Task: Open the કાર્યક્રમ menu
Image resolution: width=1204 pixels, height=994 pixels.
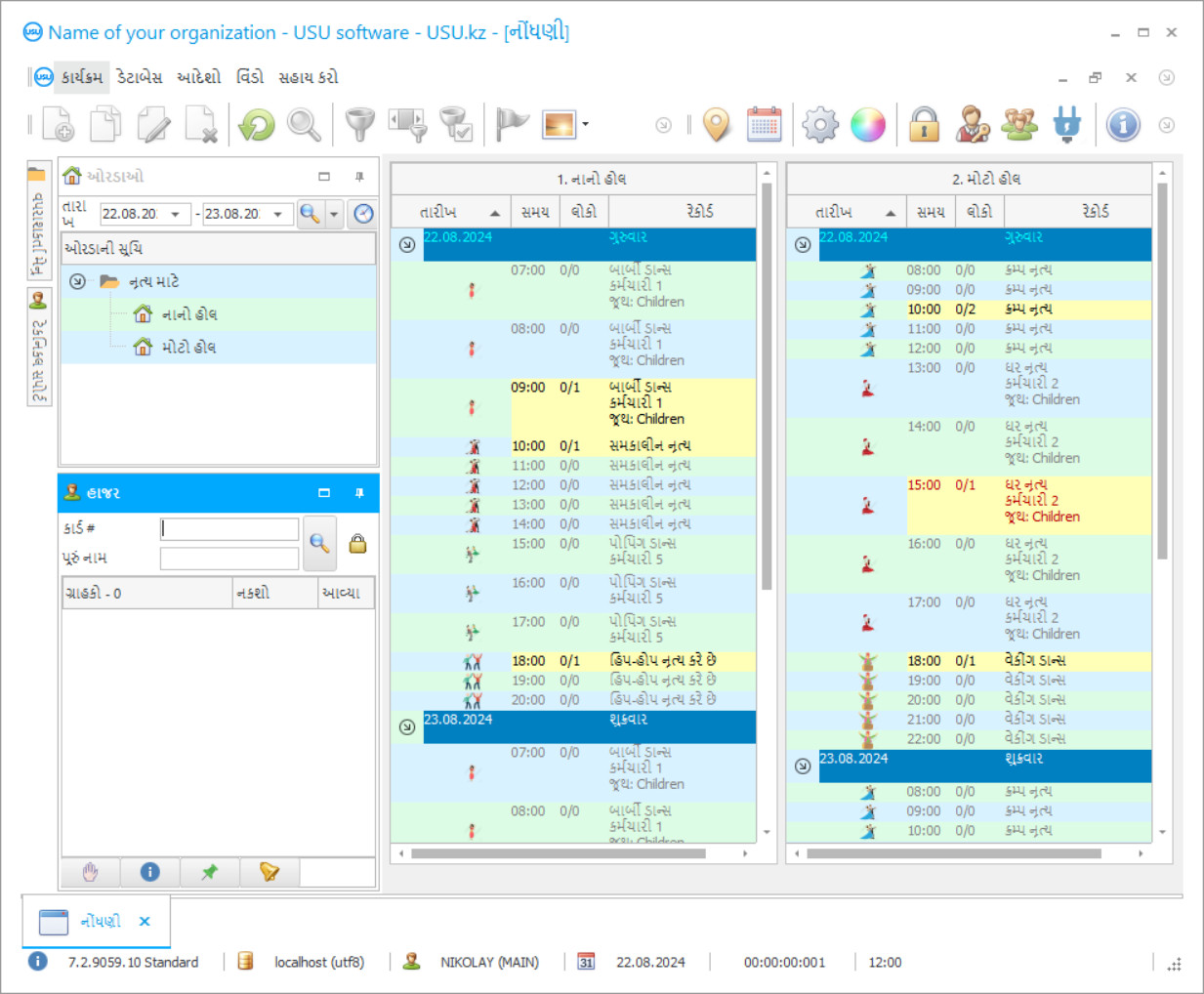Action: tap(82, 77)
